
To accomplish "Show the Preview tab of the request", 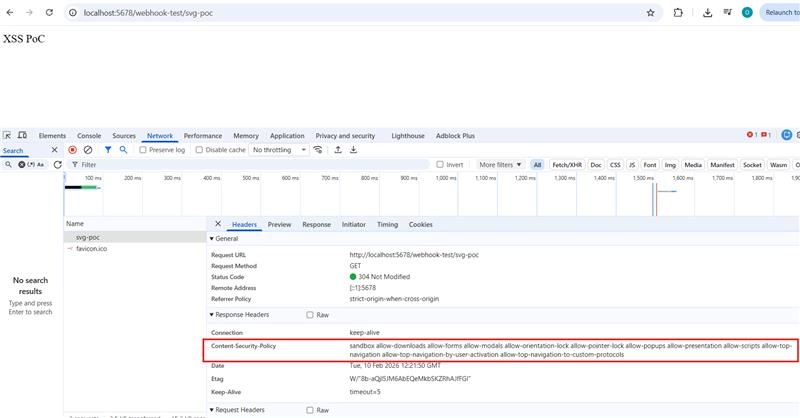I will click(x=280, y=225).
